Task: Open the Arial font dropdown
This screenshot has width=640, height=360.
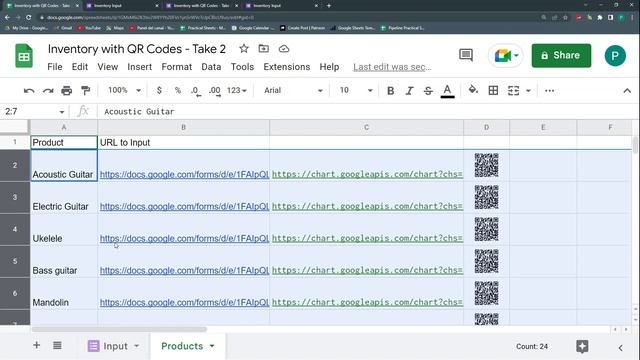Action: (x=293, y=90)
